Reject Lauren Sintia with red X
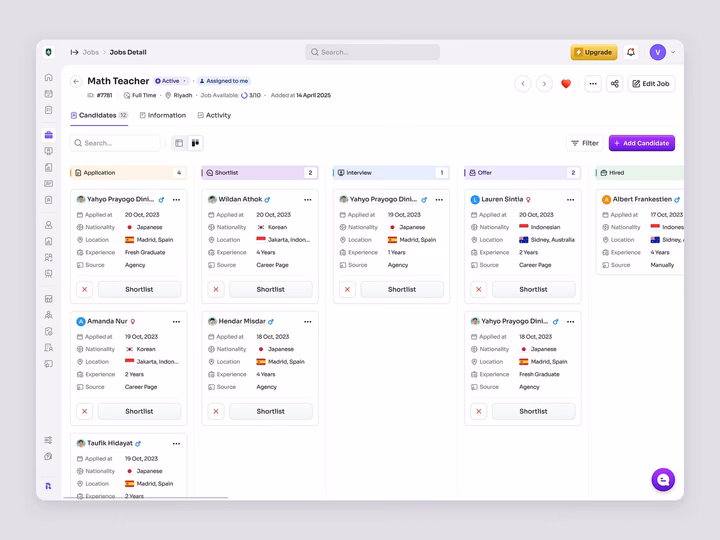The width and height of the screenshot is (720, 540). [x=478, y=289]
